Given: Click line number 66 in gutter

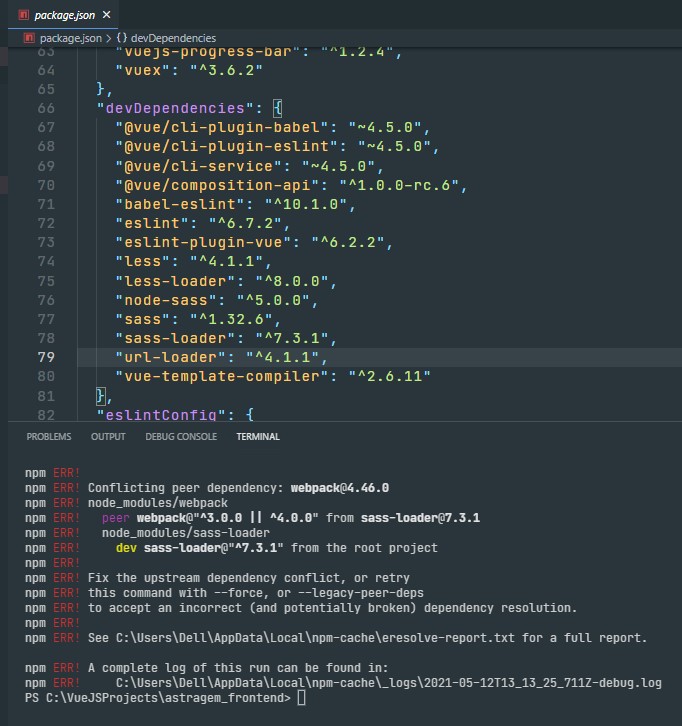Looking at the screenshot, I should 46,108.
